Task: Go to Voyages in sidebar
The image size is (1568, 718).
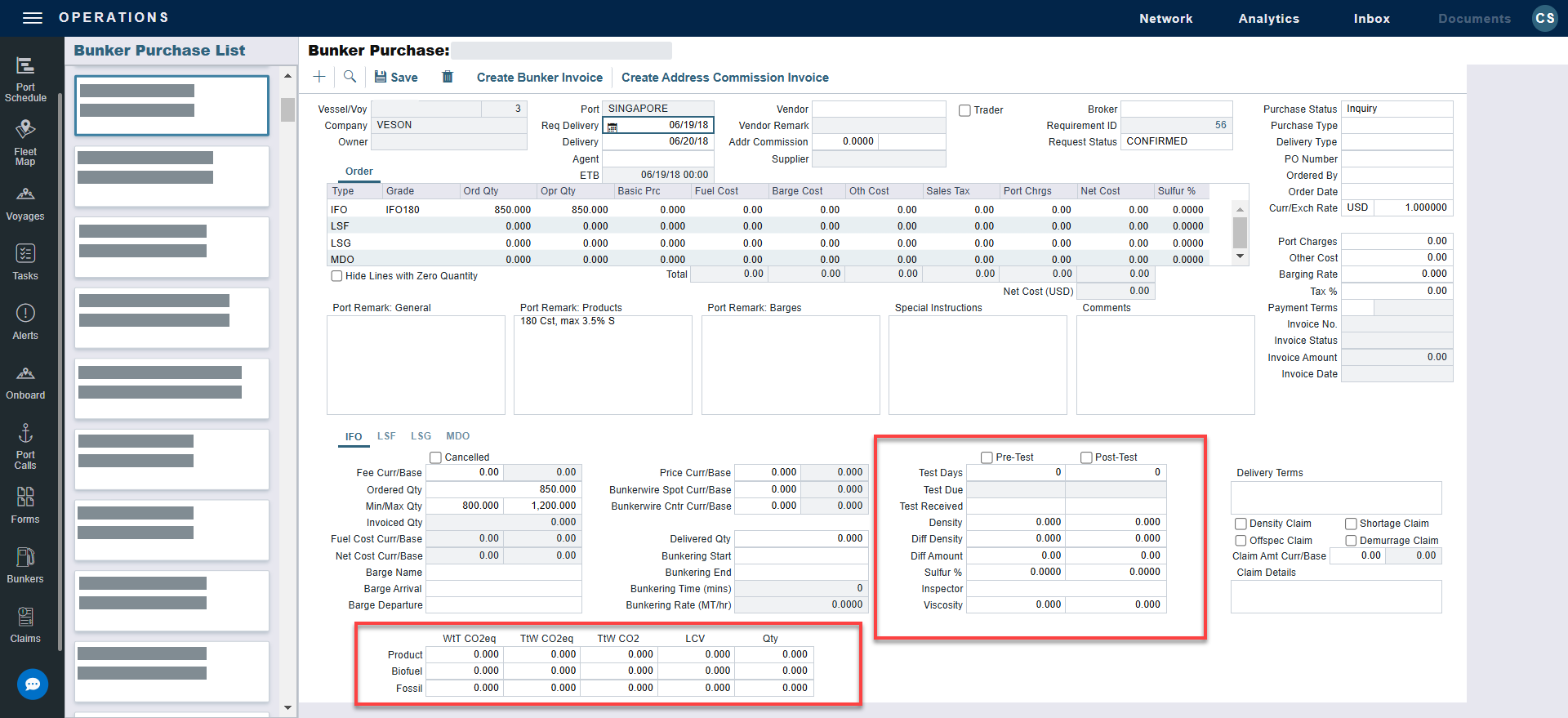Action: [25, 204]
